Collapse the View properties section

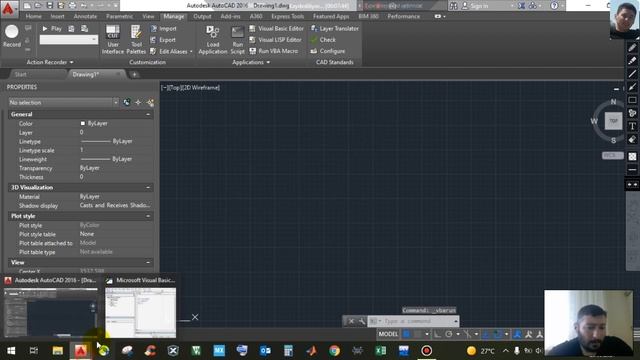(x=148, y=262)
